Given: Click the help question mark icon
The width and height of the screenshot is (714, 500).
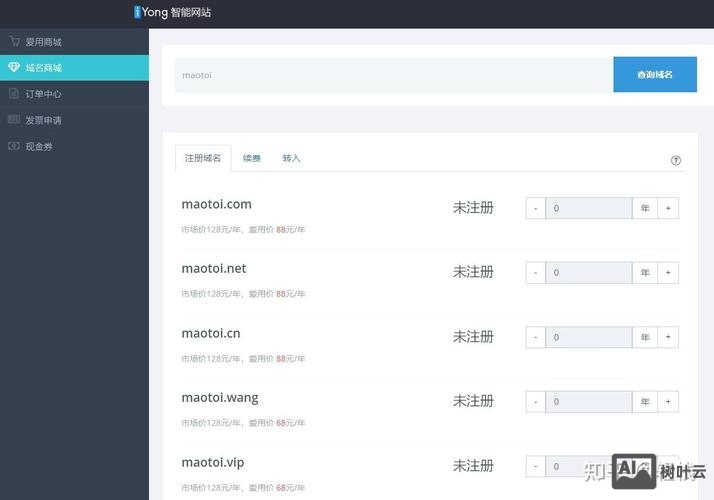Looking at the screenshot, I should coord(676,160).
